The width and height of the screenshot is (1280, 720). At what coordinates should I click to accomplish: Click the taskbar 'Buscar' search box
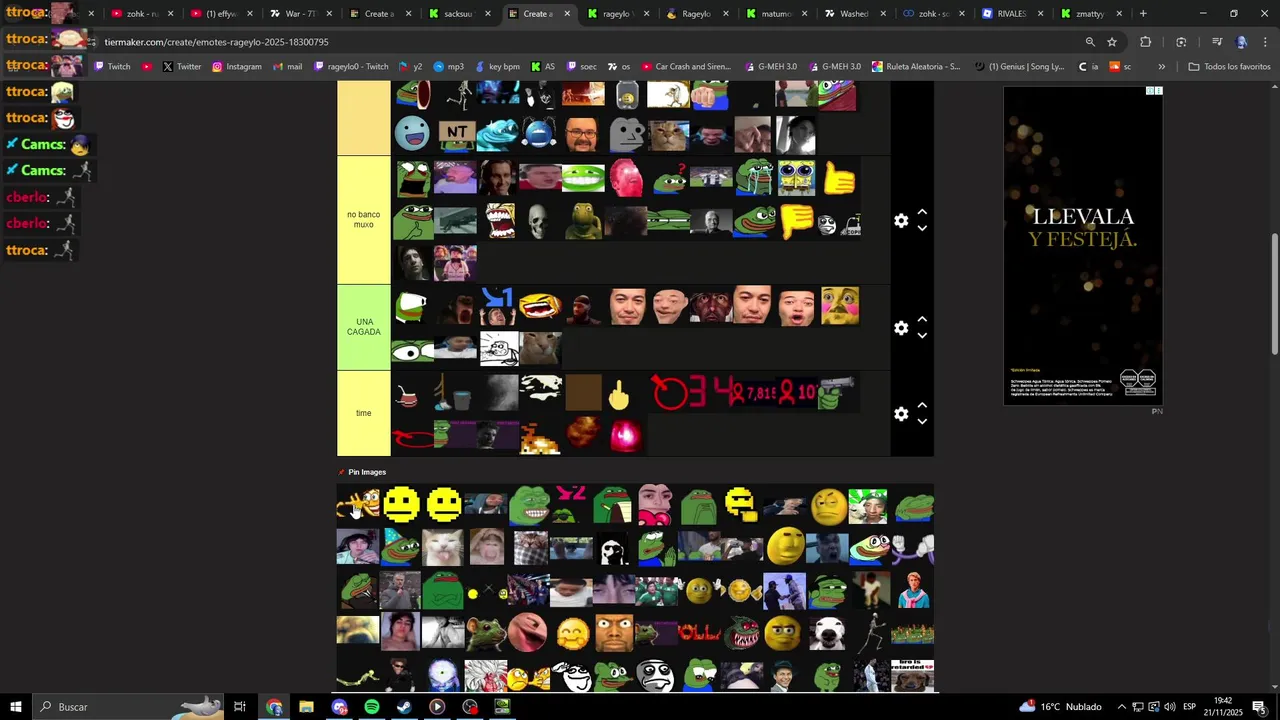128,707
